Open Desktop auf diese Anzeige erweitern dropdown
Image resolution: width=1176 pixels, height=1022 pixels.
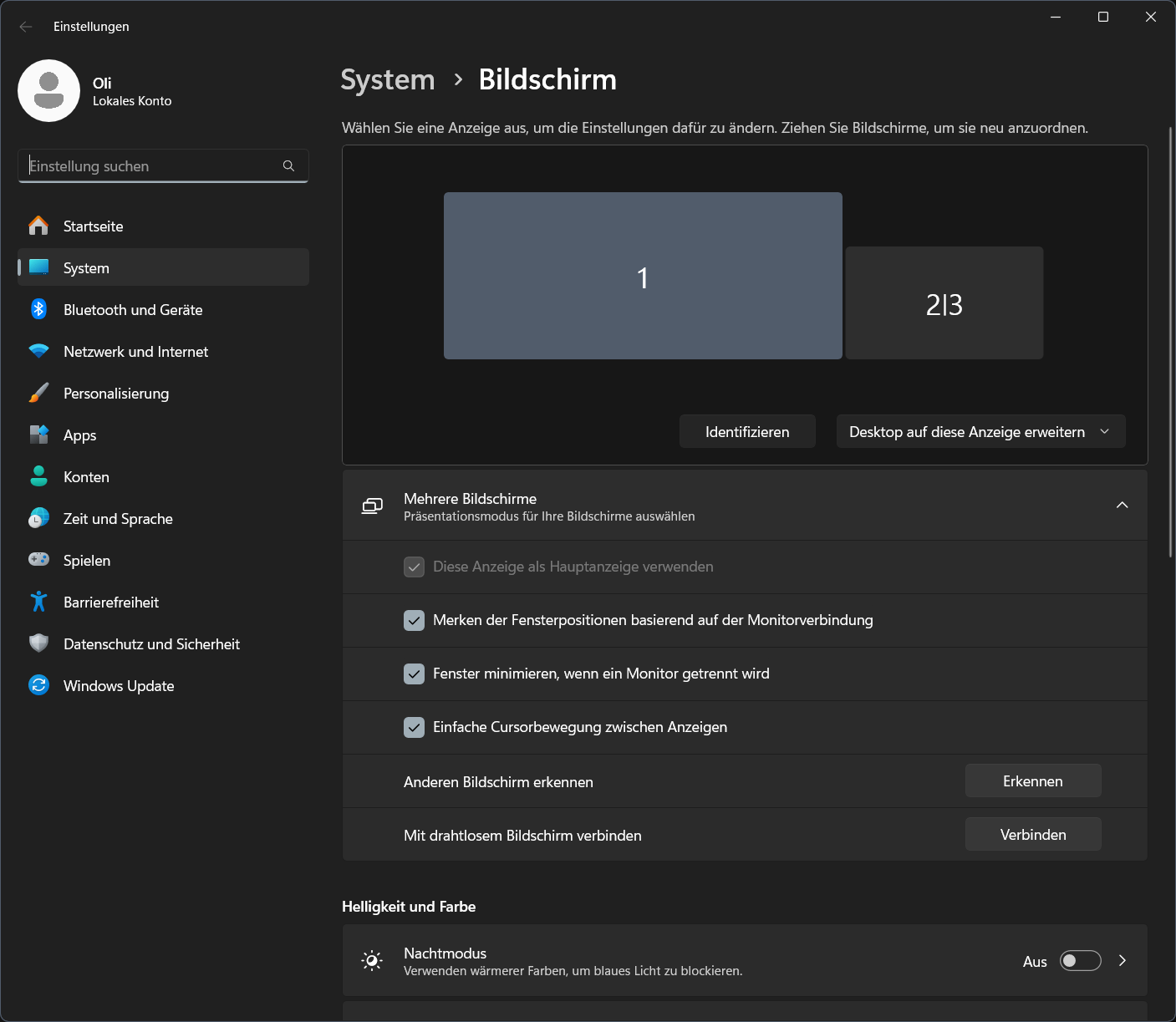click(x=980, y=431)
